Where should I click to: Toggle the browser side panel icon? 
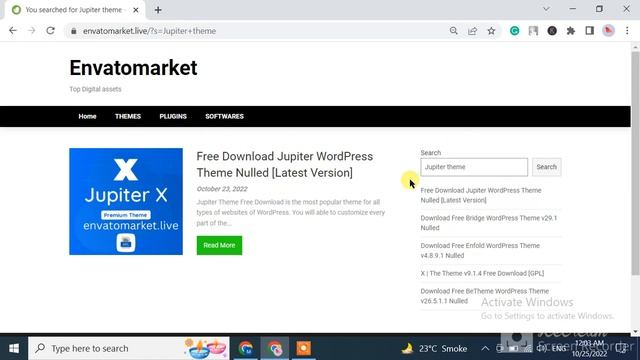coord(589,31)
